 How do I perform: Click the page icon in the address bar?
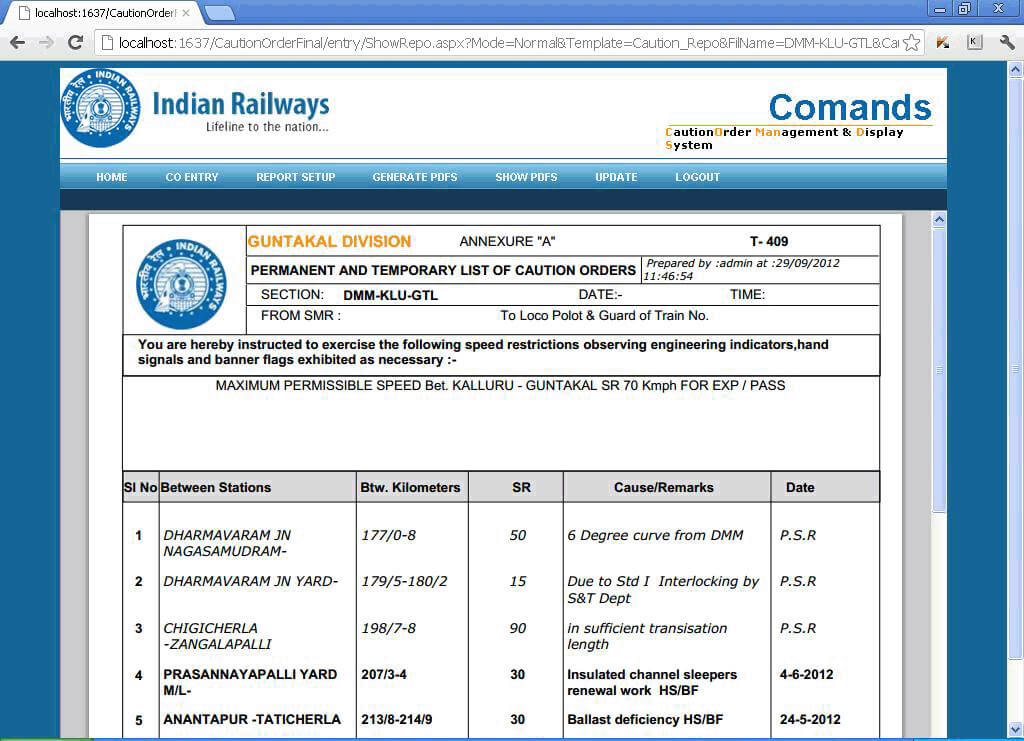106,43
